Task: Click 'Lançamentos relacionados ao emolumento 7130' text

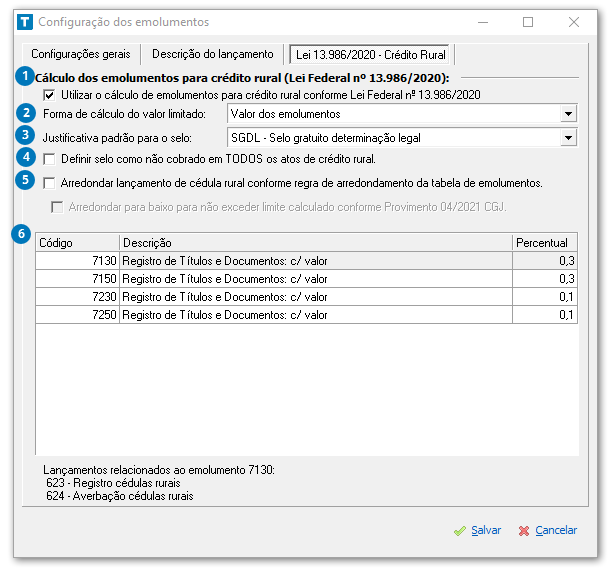Action: pyautogui.click(x=159, y=470)
